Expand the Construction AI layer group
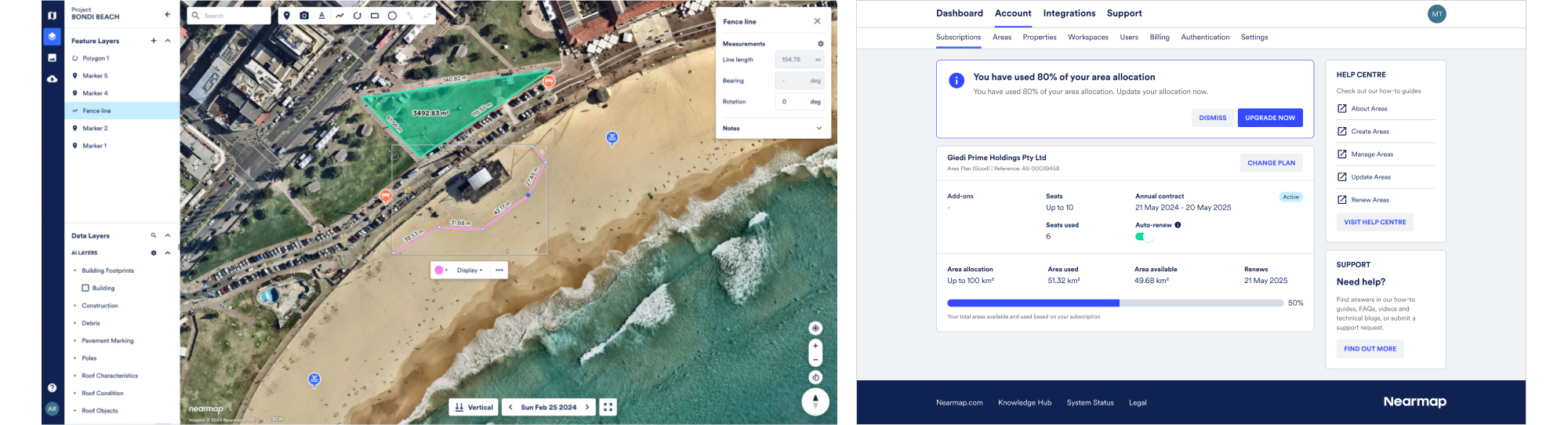 [x=75, y=306]
